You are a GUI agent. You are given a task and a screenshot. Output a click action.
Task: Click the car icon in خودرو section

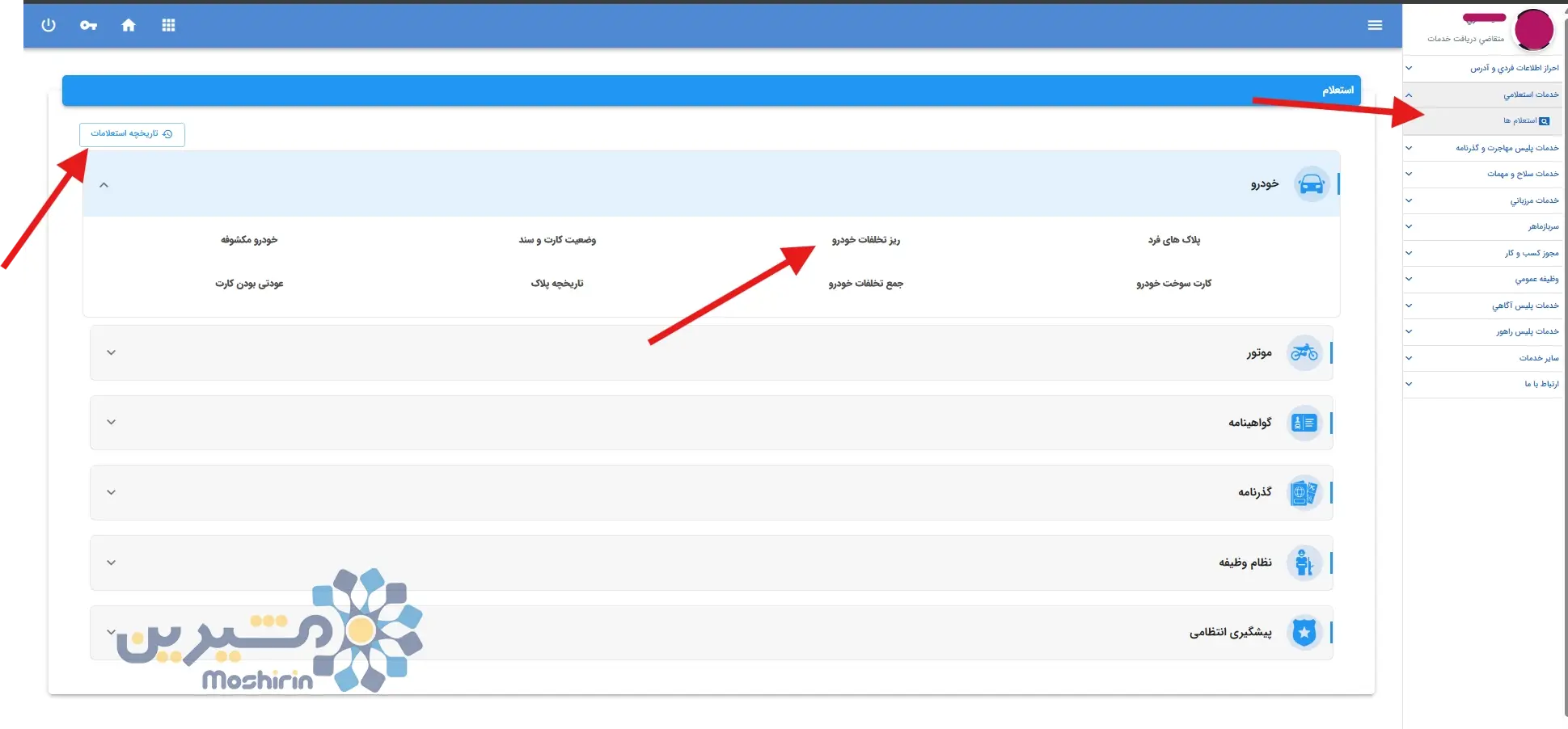(1311, 184)
